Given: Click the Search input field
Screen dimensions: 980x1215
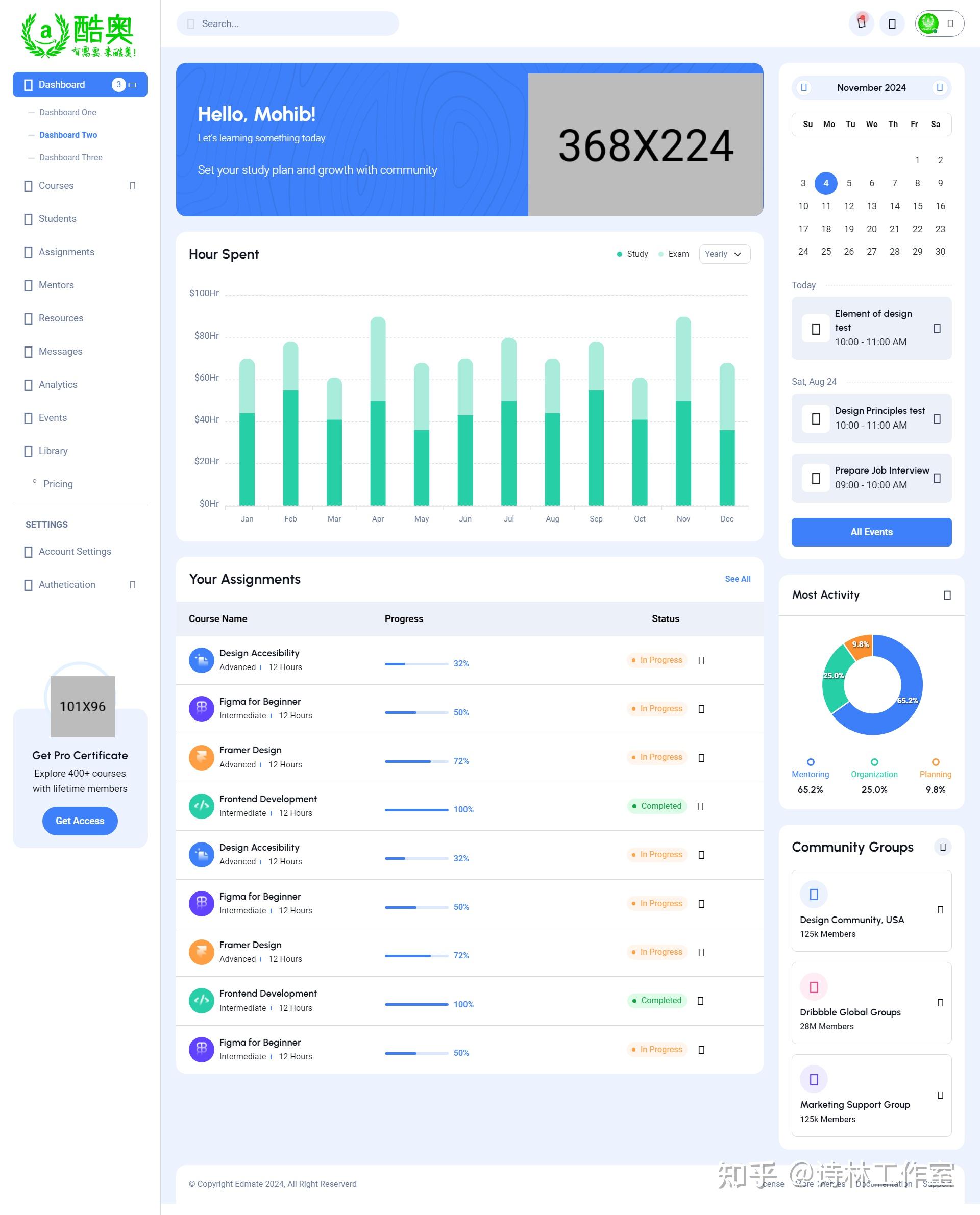Looking at the screenshot, I should pyautogui.click(x=288, y=23).
